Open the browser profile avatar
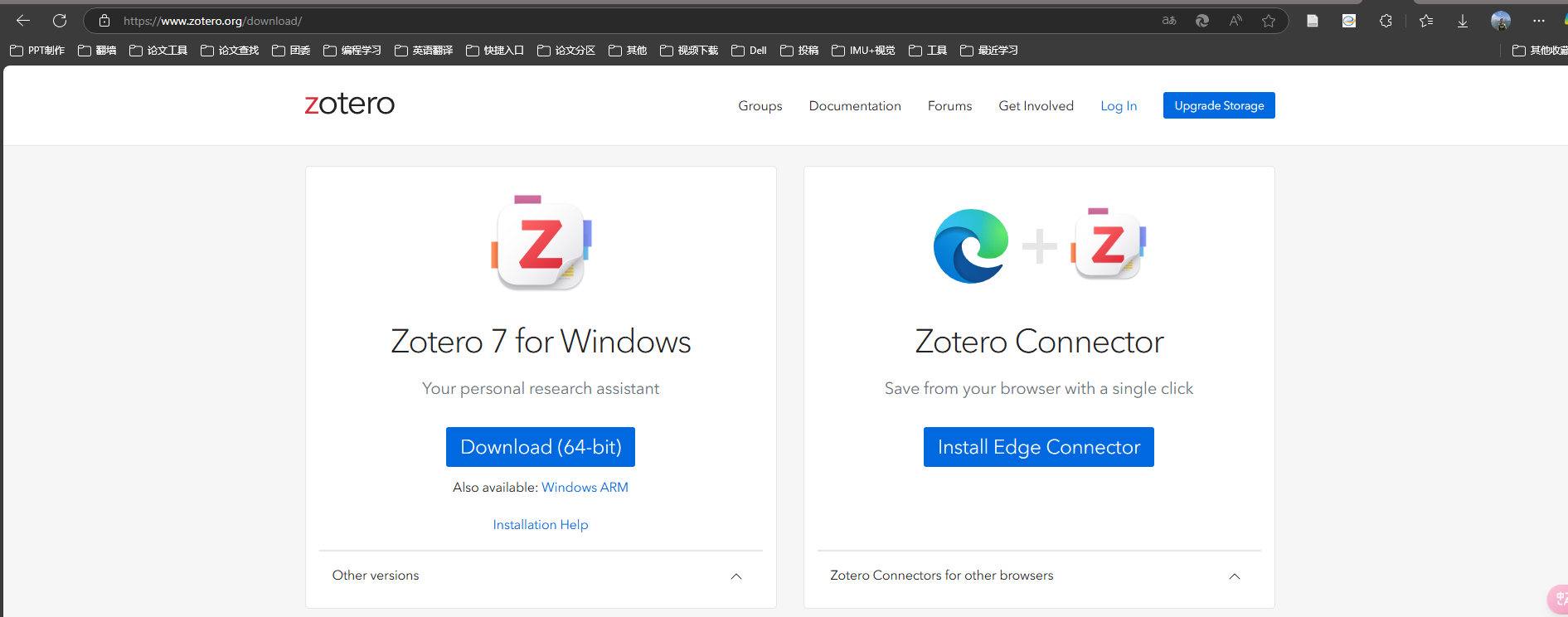Image resolution: width=1568 pixels, height=617 pixels. tap(1501, 21)
